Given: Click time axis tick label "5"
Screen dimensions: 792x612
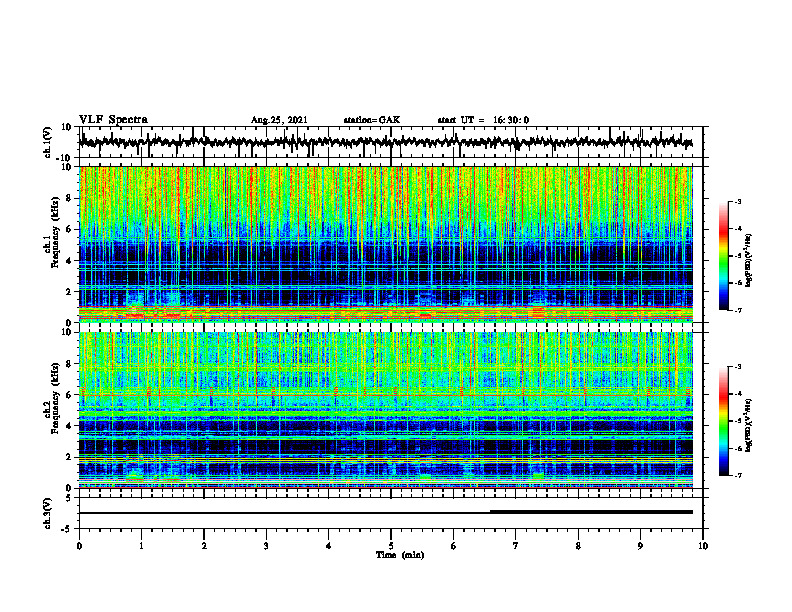Looking at the screenshot, I should [x=391, y=546].
